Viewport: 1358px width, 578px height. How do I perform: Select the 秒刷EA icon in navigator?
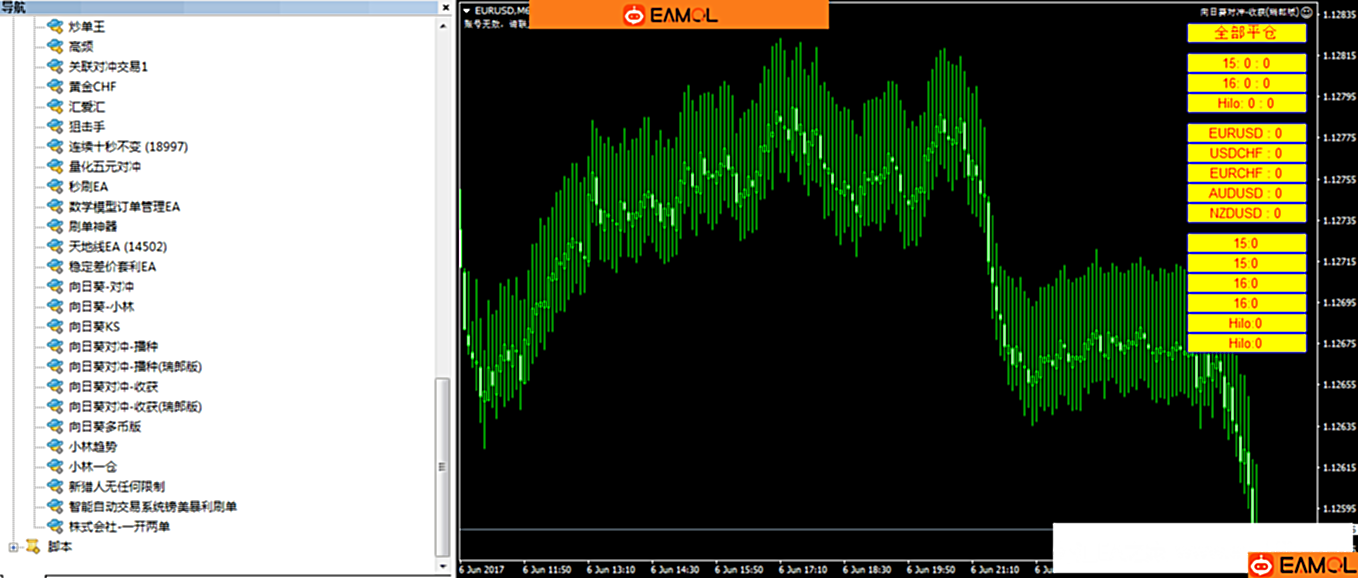click(53, 187)
